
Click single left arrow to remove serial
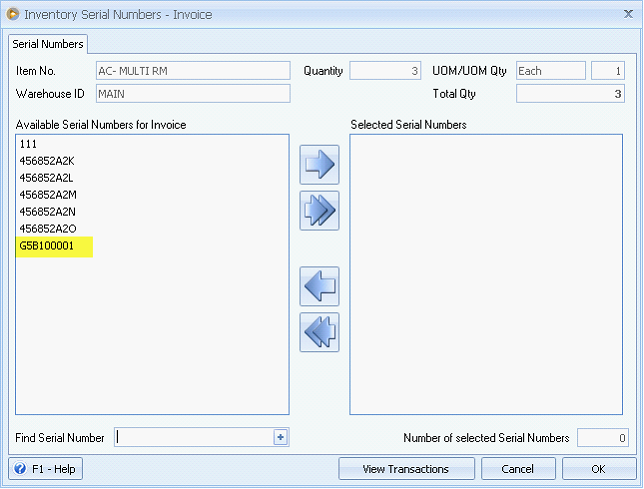(x=320, y=287)
